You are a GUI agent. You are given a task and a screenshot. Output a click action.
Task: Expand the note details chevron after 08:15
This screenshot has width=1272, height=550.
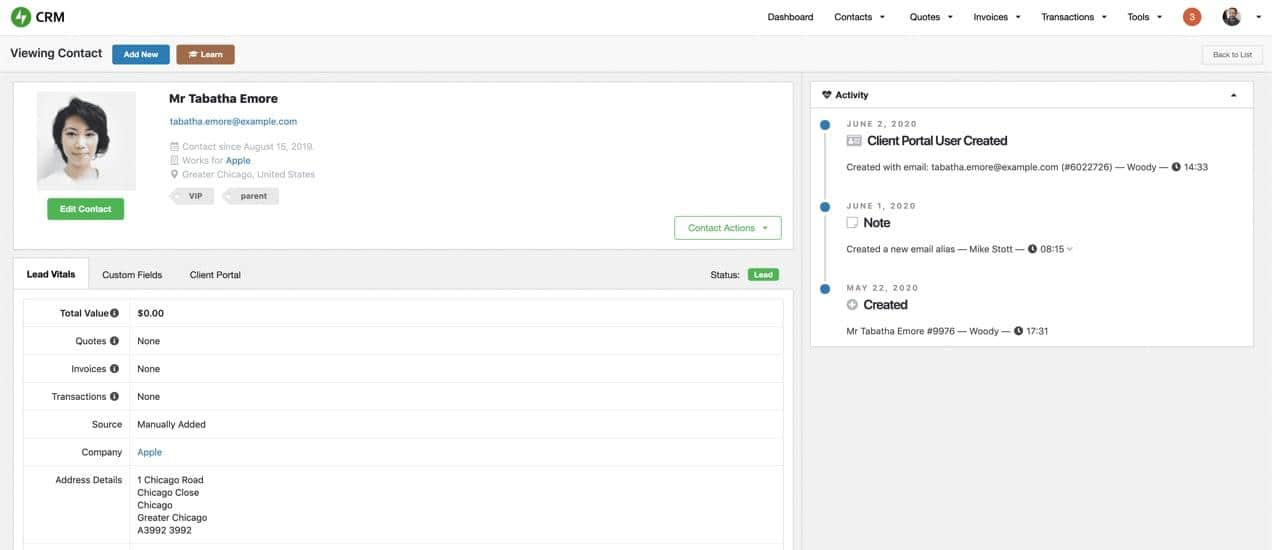click(1069, 249)
